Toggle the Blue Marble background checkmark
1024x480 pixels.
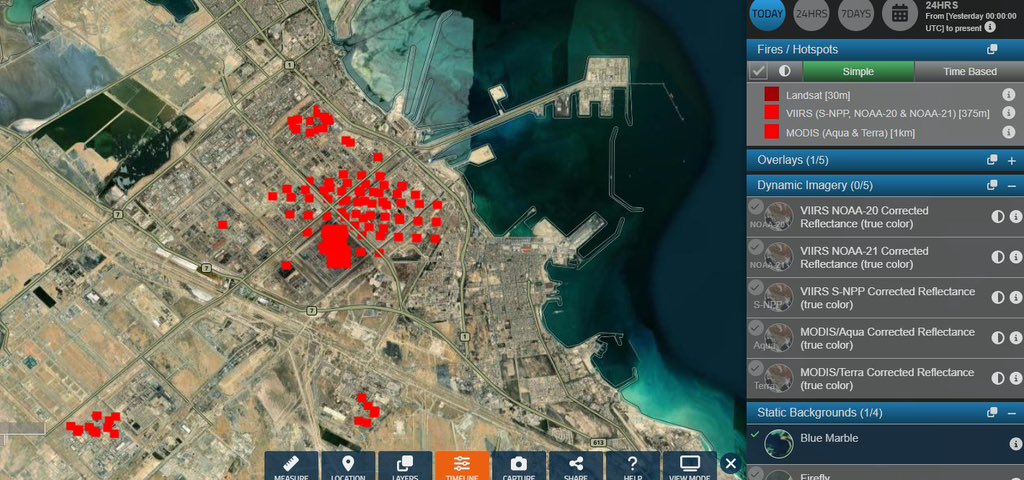[756, 434]
